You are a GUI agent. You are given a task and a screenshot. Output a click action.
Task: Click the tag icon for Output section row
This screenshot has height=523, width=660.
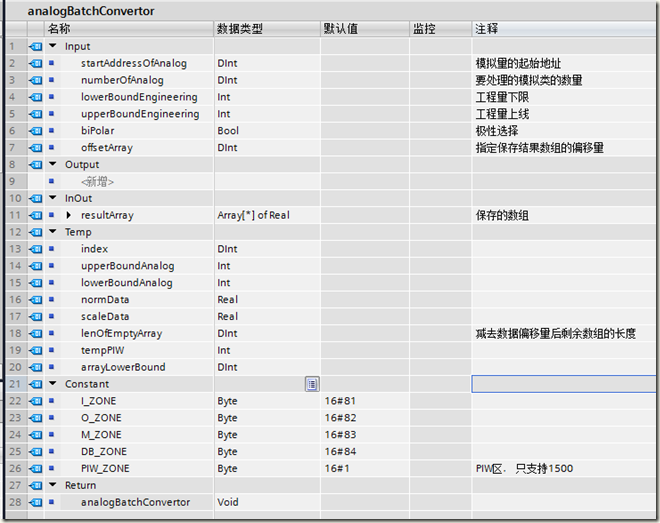(36, 165)
